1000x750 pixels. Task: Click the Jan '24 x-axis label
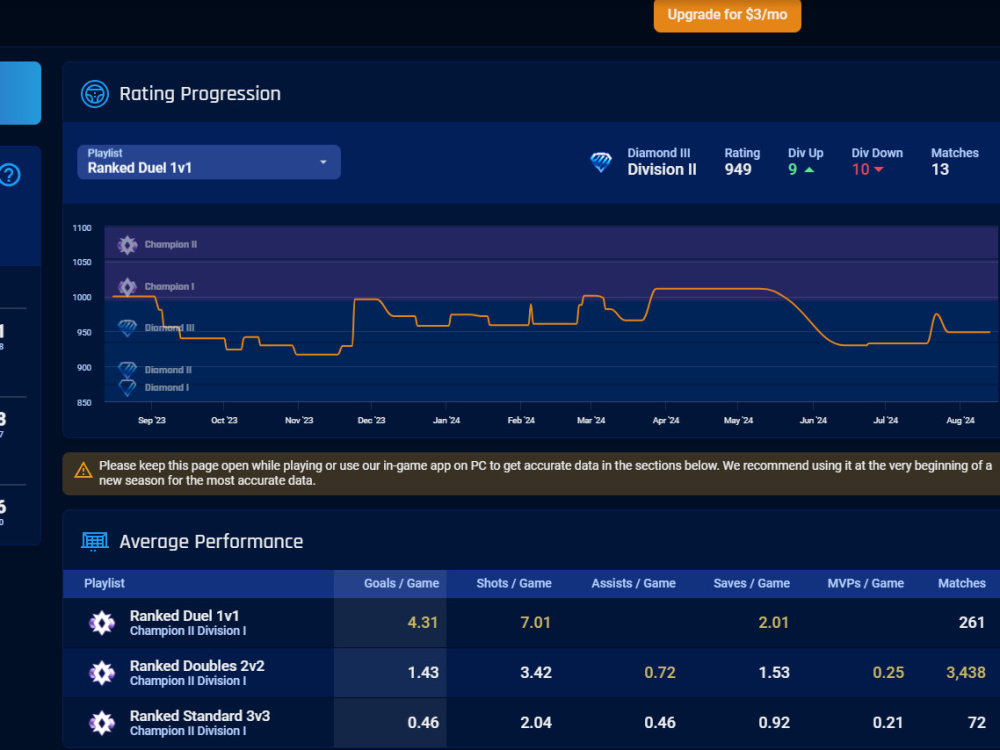coord(446,420)
